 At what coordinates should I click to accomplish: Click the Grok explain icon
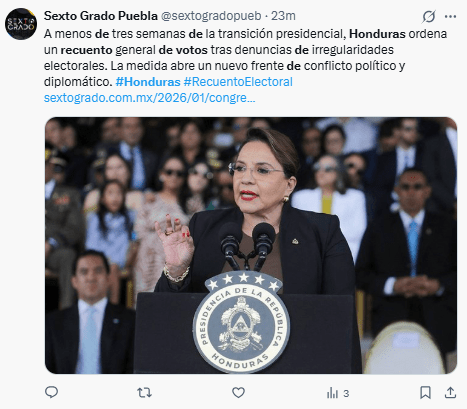[x=428, y=16]
